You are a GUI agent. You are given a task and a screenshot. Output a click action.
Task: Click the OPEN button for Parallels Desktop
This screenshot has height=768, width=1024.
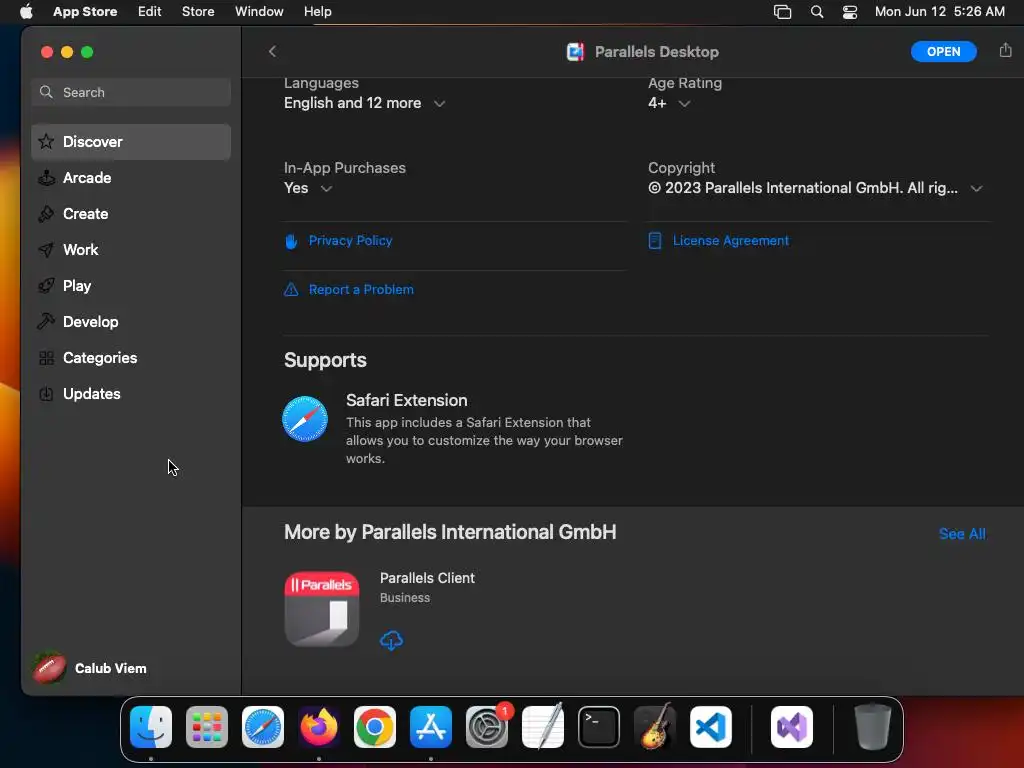coord(944,52)
